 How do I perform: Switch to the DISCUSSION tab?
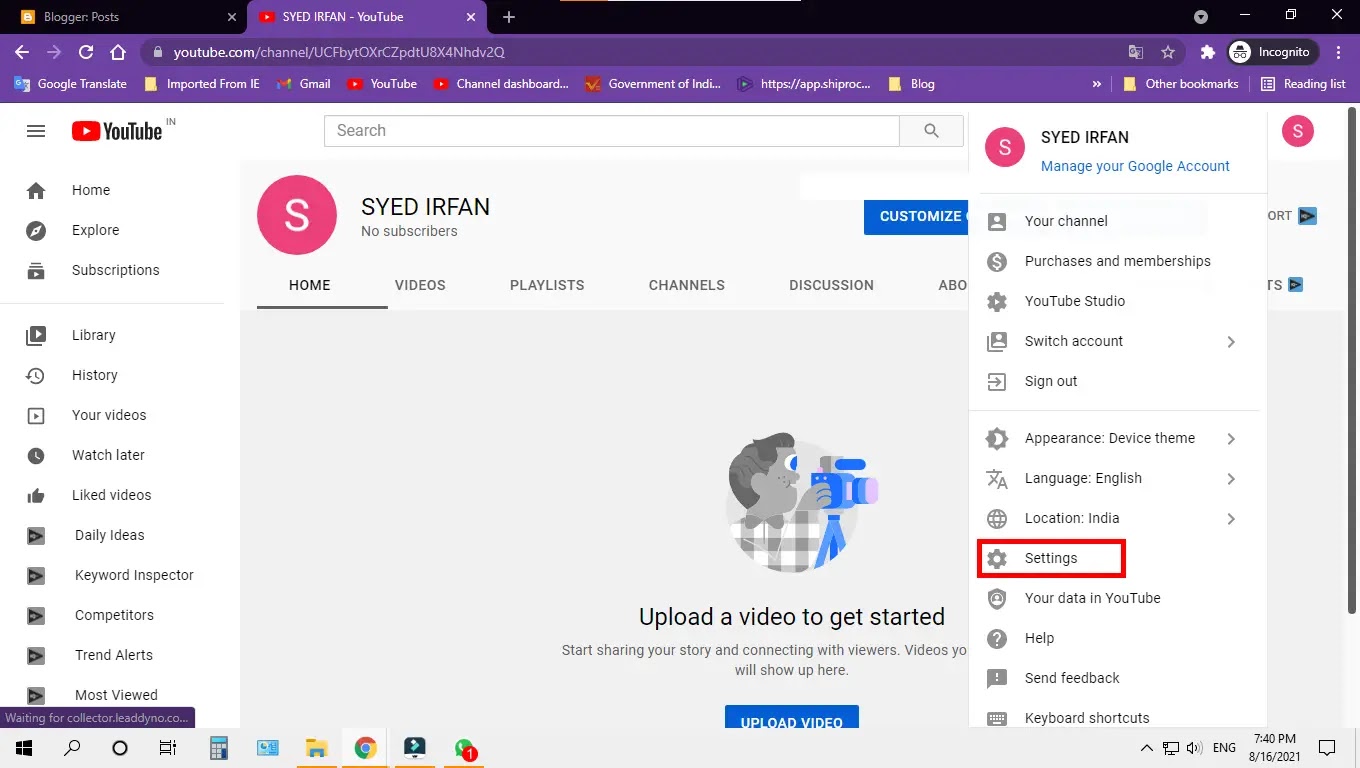[x=832, y=285]
